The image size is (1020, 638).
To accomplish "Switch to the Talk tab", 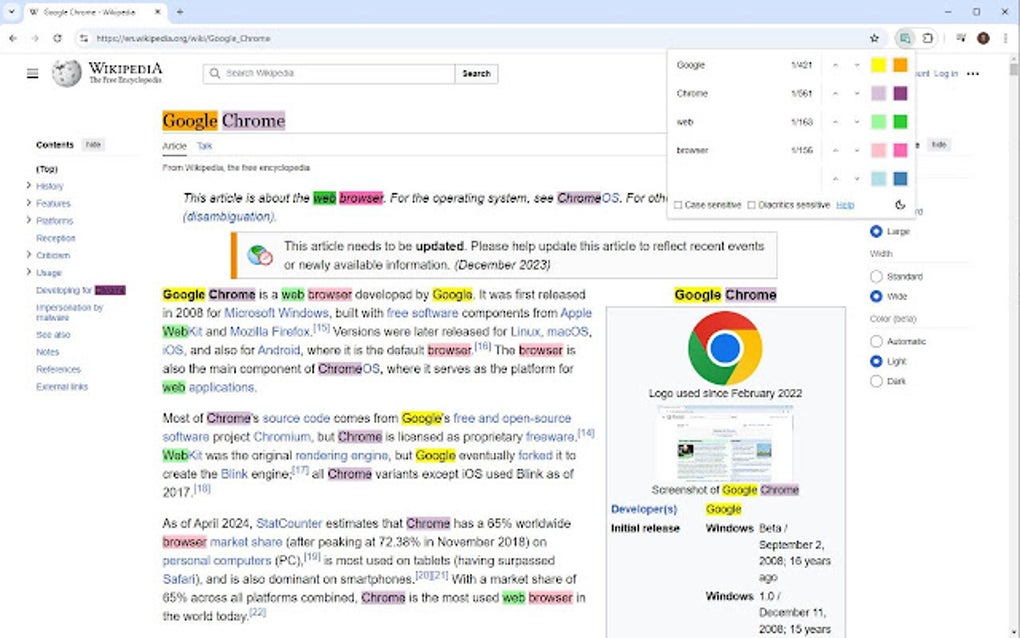I will pos(204,145).
